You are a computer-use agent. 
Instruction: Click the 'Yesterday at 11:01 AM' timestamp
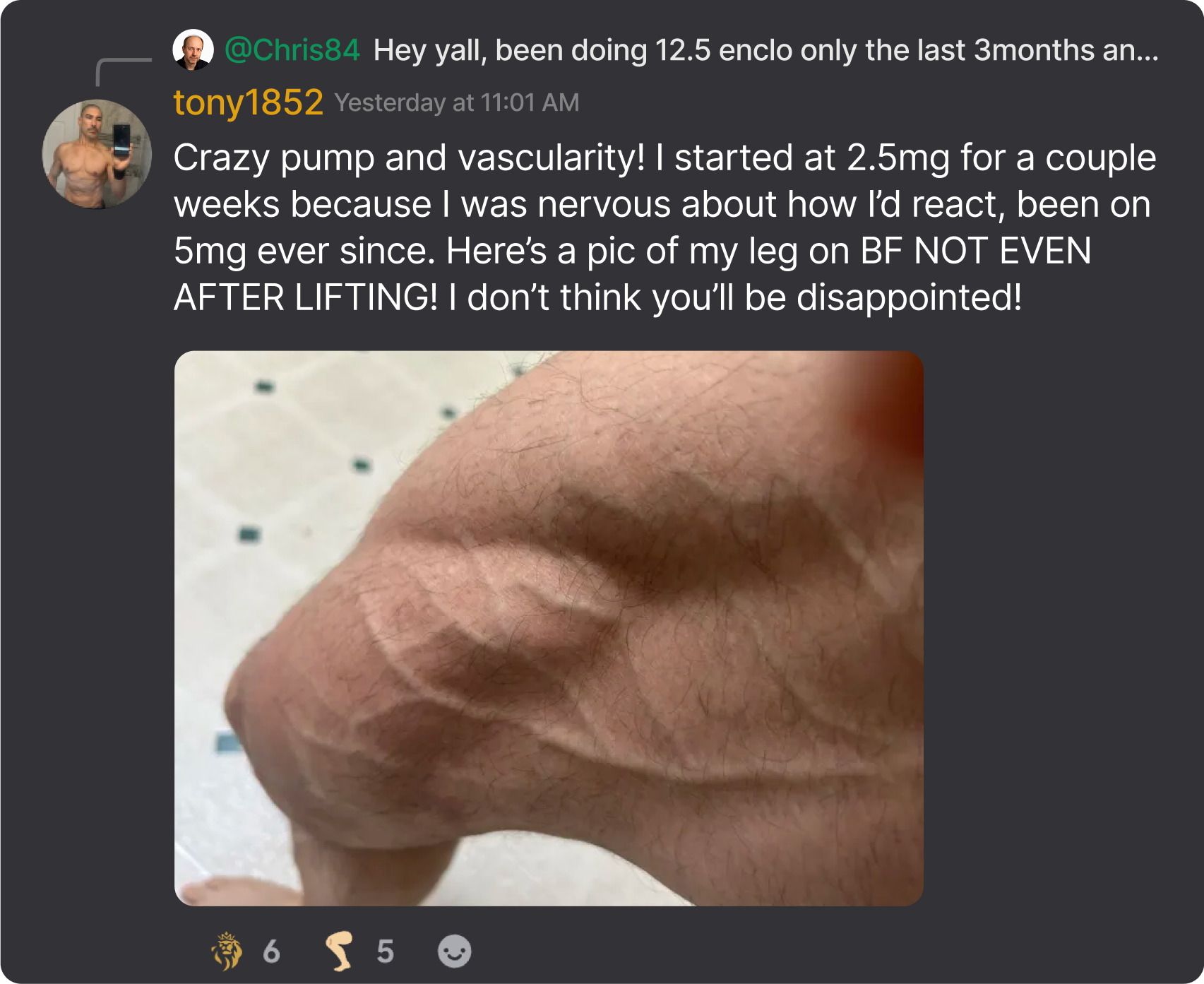(x=457, y=103)
